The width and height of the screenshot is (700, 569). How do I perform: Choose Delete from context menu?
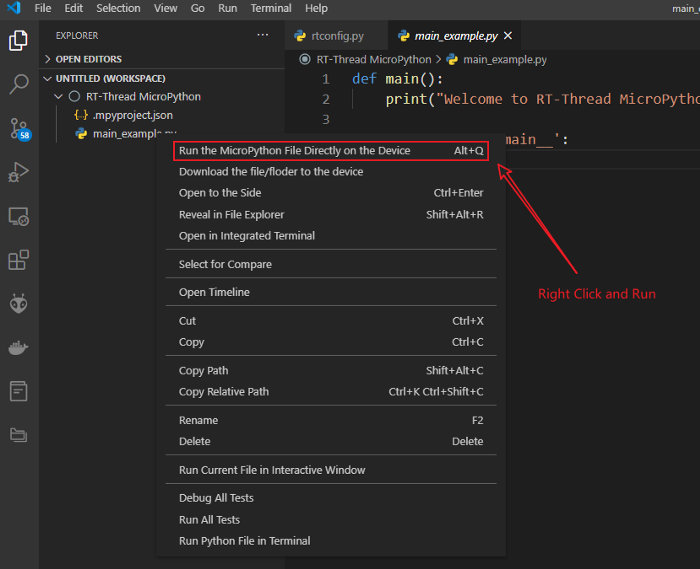[331, 441]
